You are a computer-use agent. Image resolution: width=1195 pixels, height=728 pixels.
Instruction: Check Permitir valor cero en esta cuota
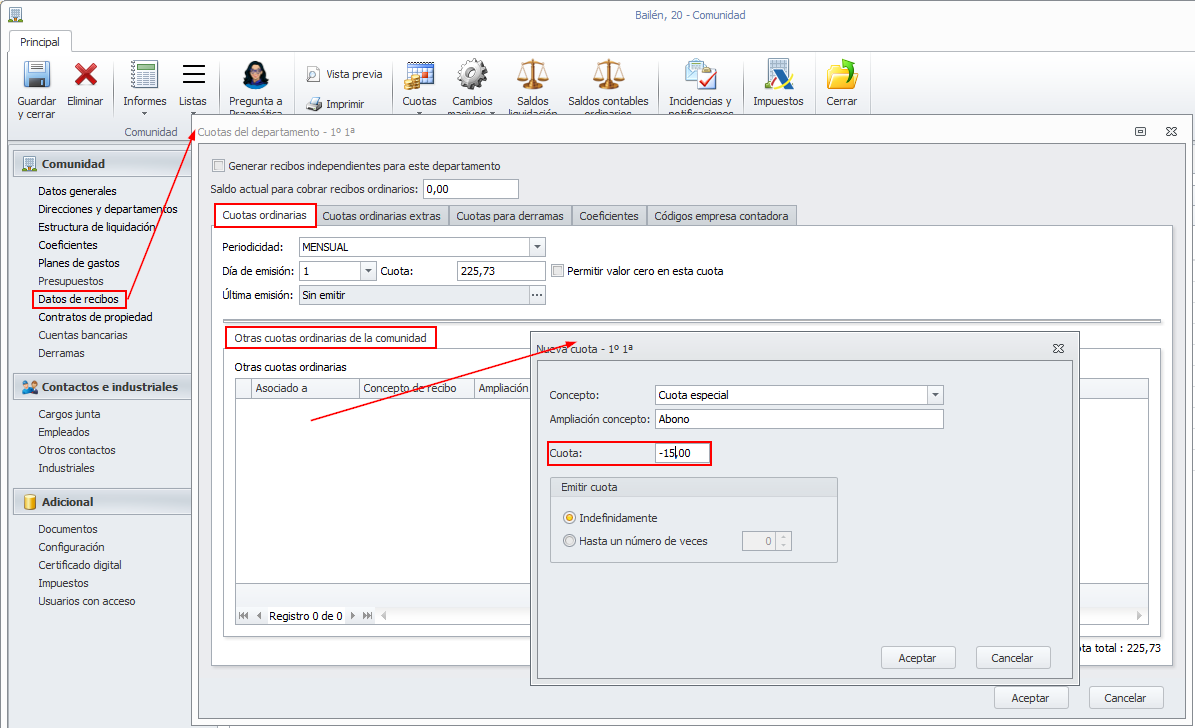(558, 271)
